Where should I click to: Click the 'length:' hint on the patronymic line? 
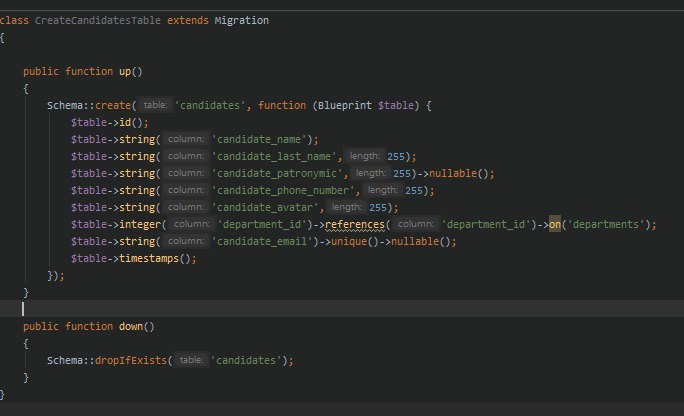[x=371, y=173]
